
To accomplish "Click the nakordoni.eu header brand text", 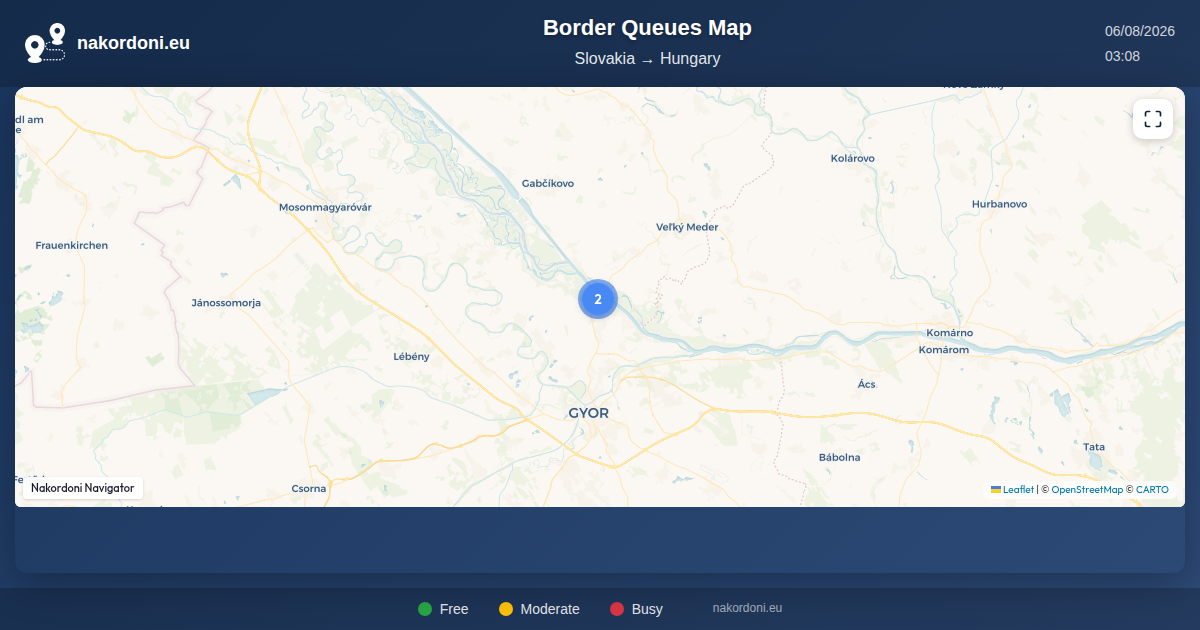I will [x=133, y=43].
